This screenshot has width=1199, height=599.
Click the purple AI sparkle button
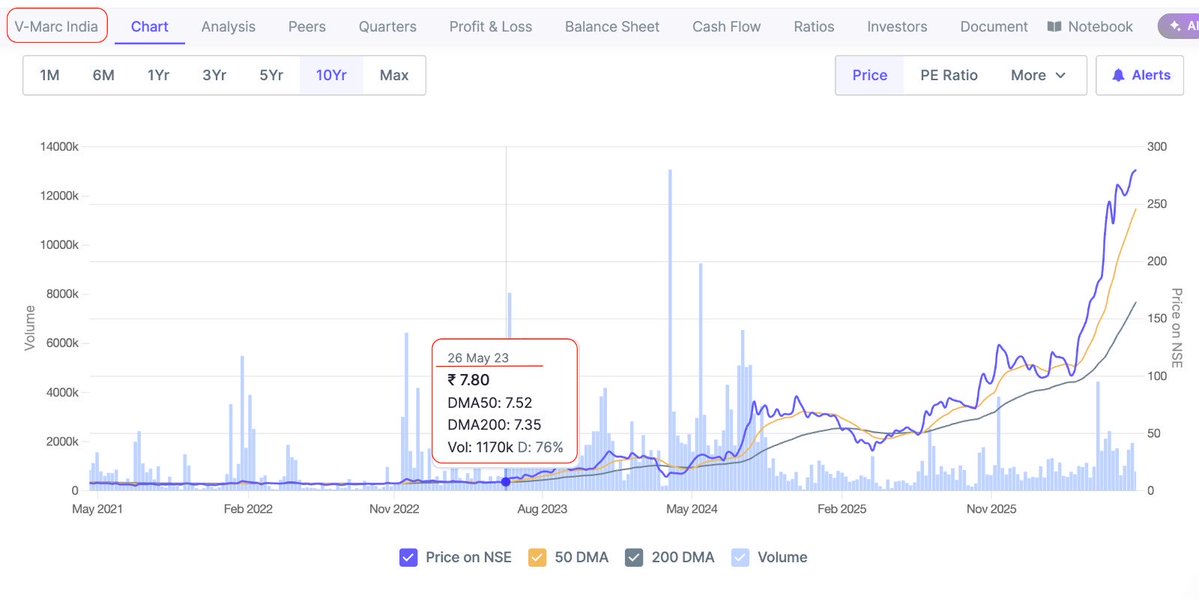click(1178, 26)
